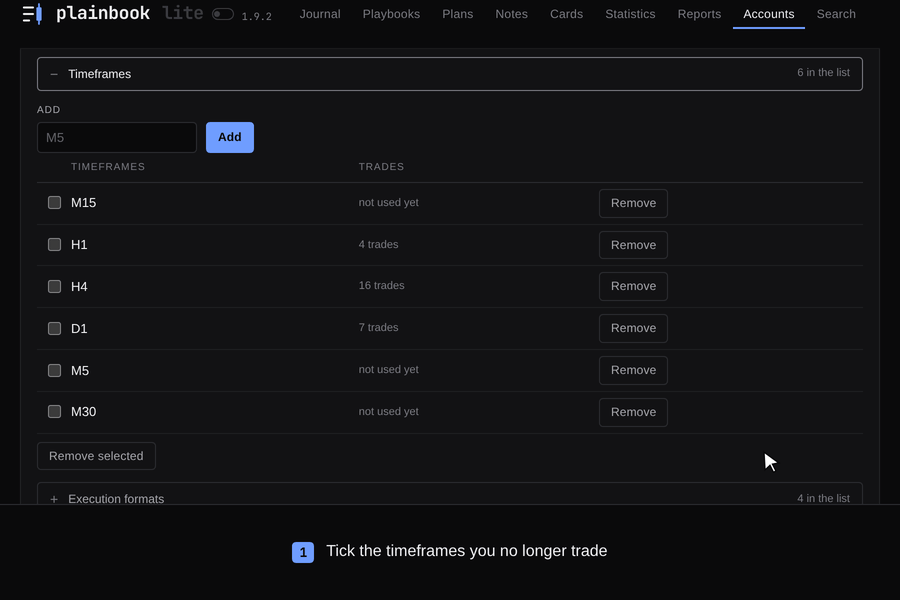900x600 pixels.
Task: Remove the M15 timeframe
Action: [633, 203]
